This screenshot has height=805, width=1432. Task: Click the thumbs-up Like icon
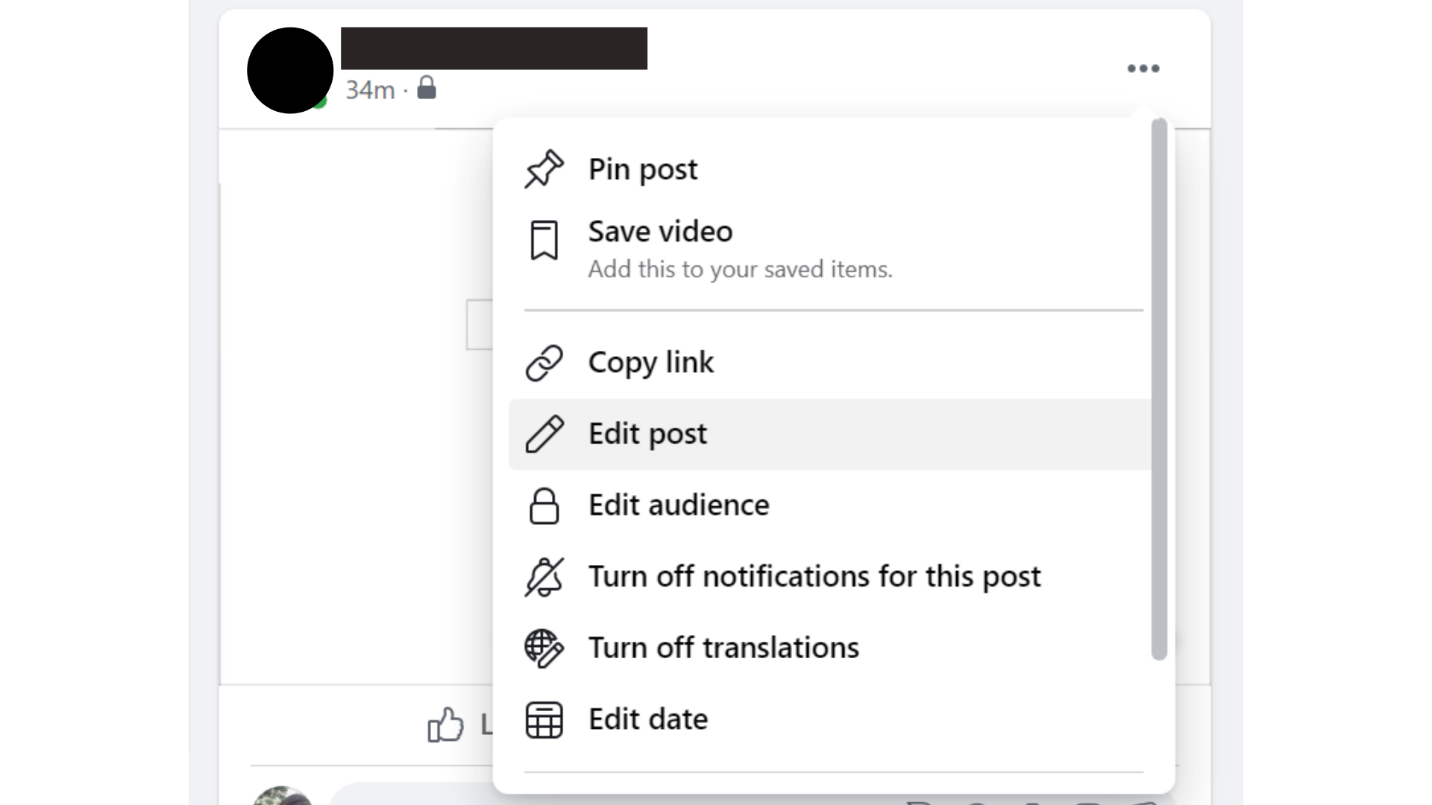pos(445,725)
